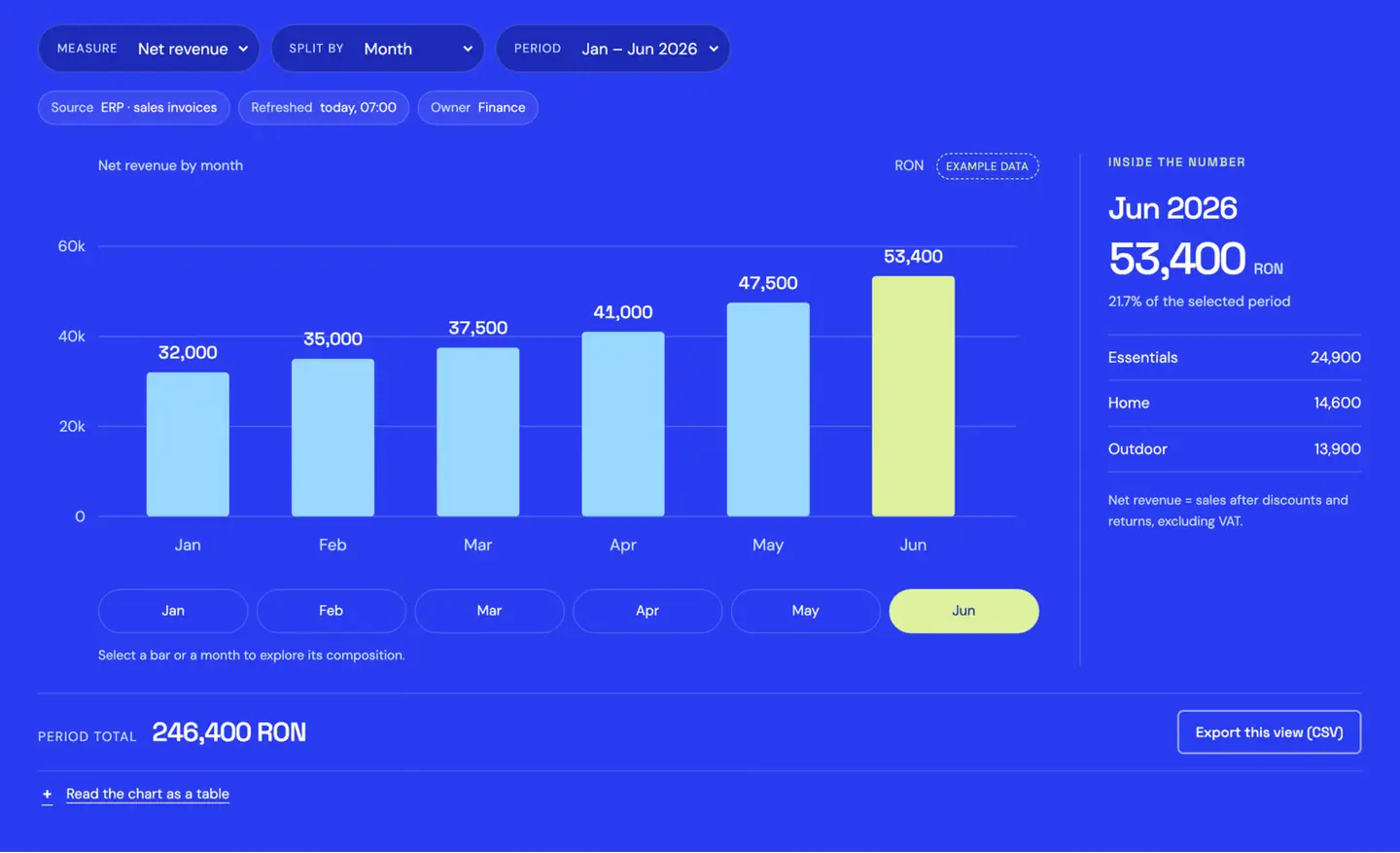Click the plus icon beside the table link
1400x853 pixels.
tap(47, 795)
